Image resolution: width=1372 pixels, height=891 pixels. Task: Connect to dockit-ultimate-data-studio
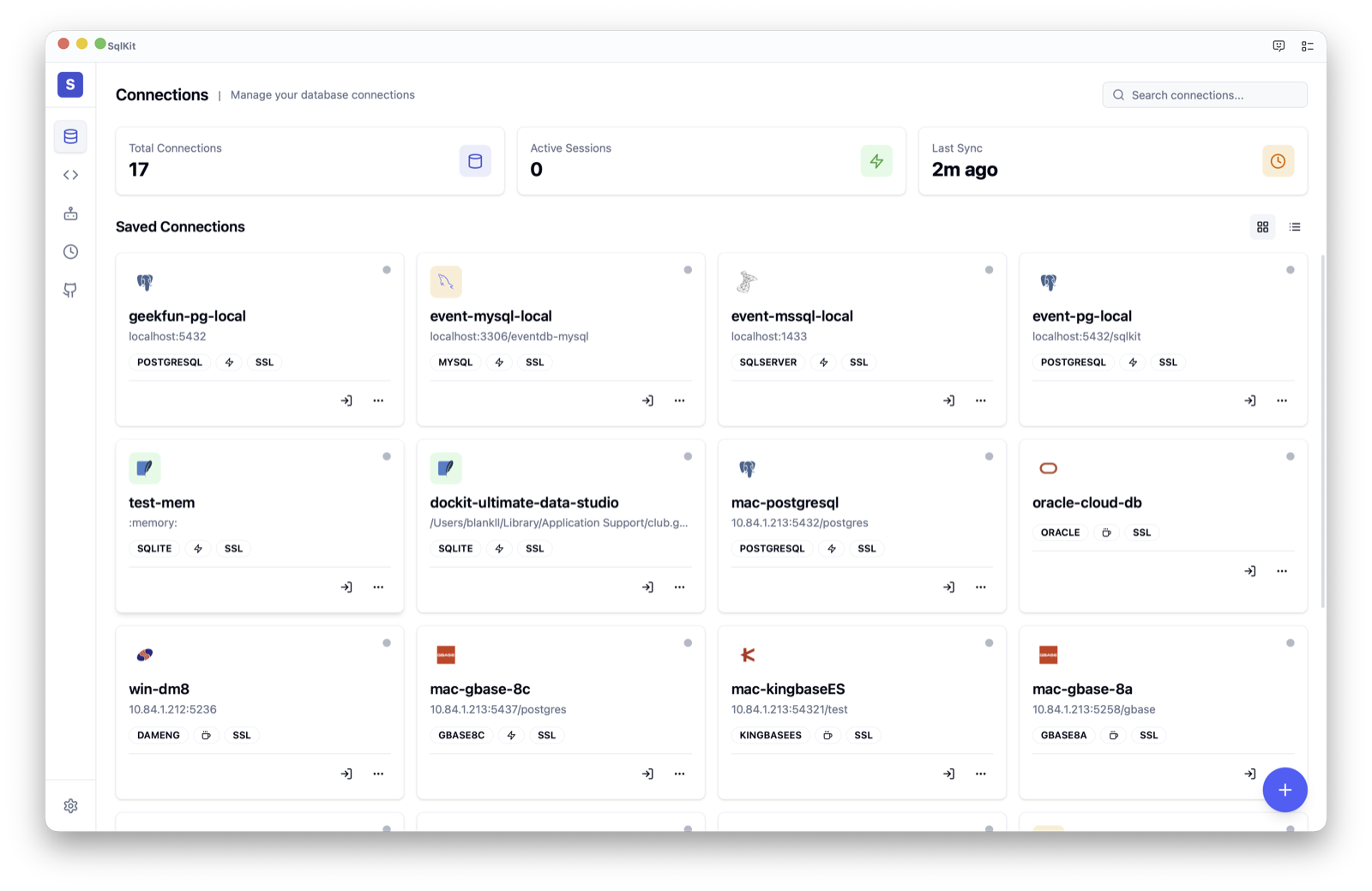tap(647, 587)
